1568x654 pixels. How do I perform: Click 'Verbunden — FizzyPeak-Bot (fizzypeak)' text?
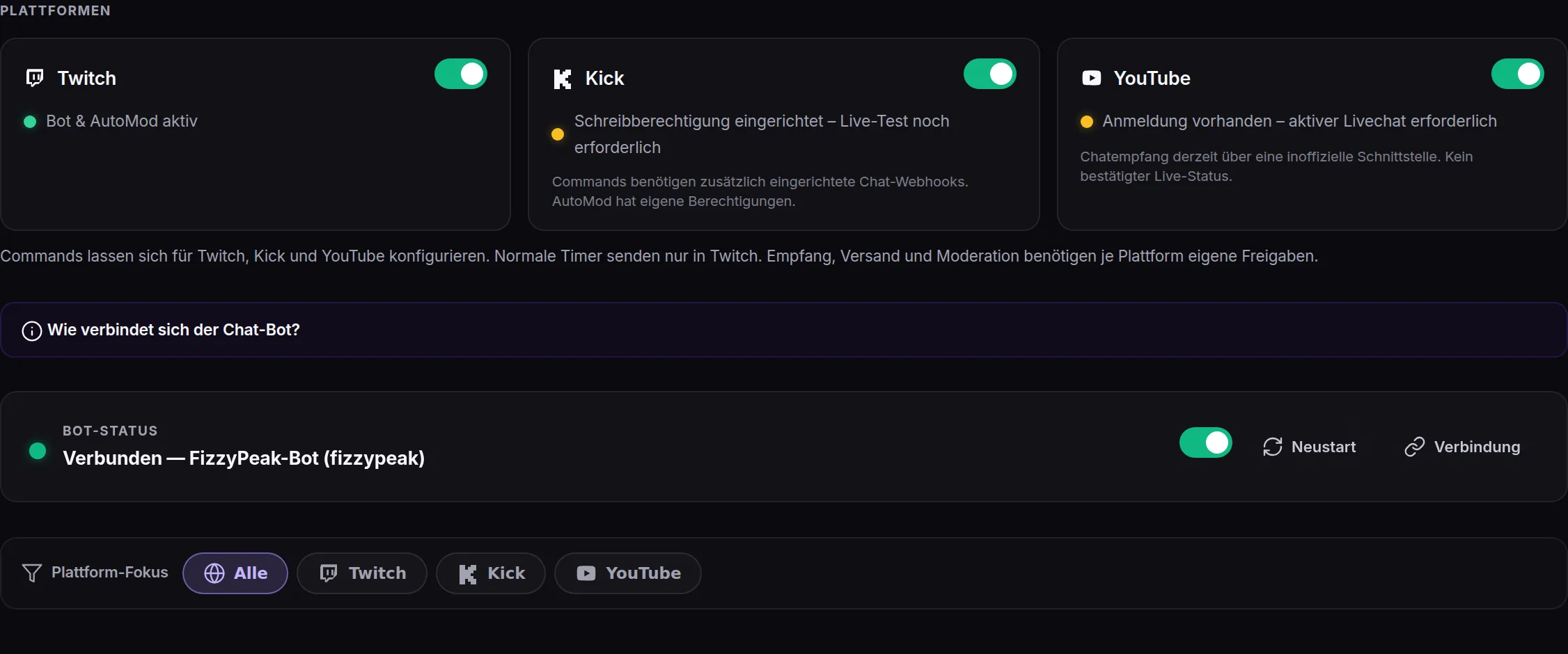[244, 458]
